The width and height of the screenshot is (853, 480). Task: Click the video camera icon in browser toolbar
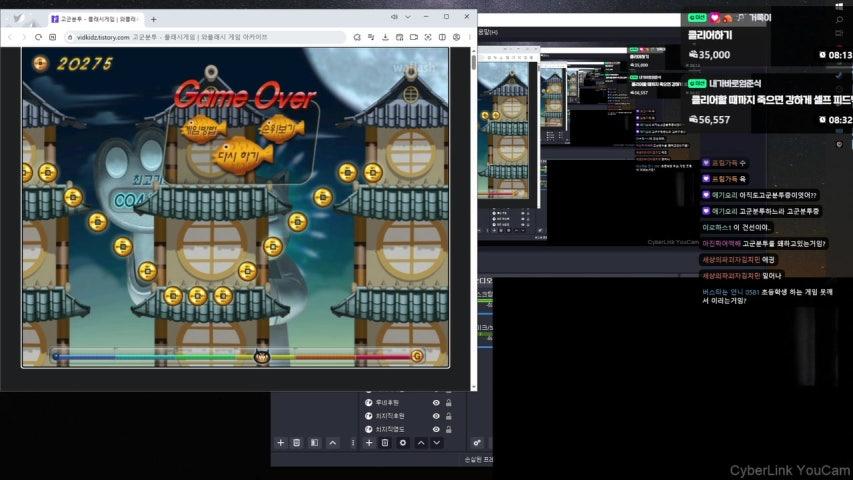pyautogui.click(x=414, y=37)
